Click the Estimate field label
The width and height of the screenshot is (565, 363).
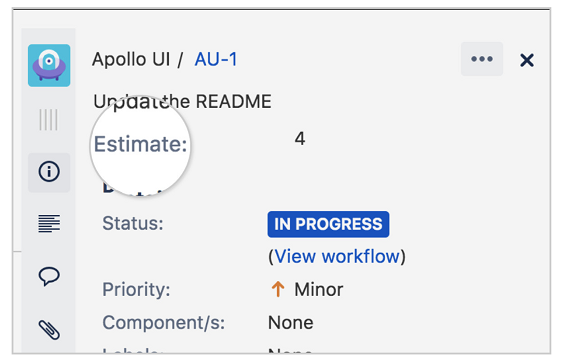point(141,144)
